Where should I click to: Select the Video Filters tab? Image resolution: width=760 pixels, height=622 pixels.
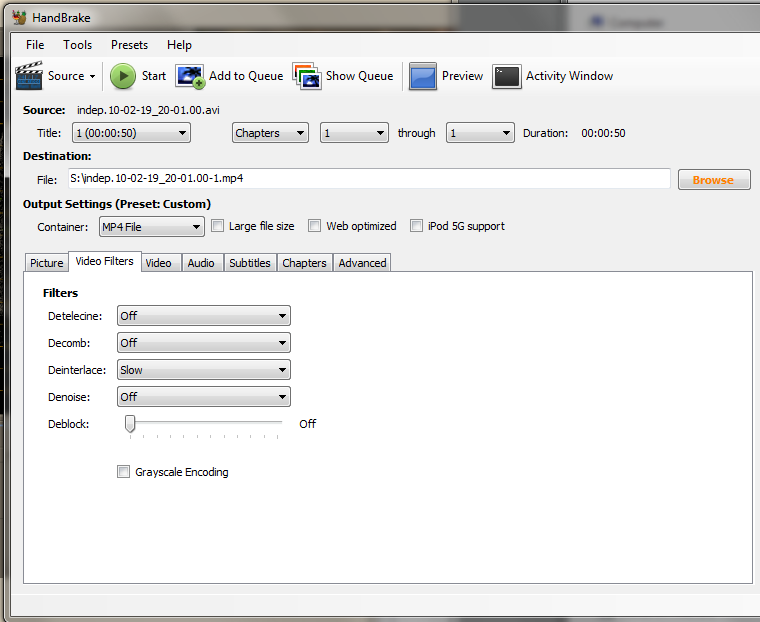pyautogui.click(x=105, y=261)
